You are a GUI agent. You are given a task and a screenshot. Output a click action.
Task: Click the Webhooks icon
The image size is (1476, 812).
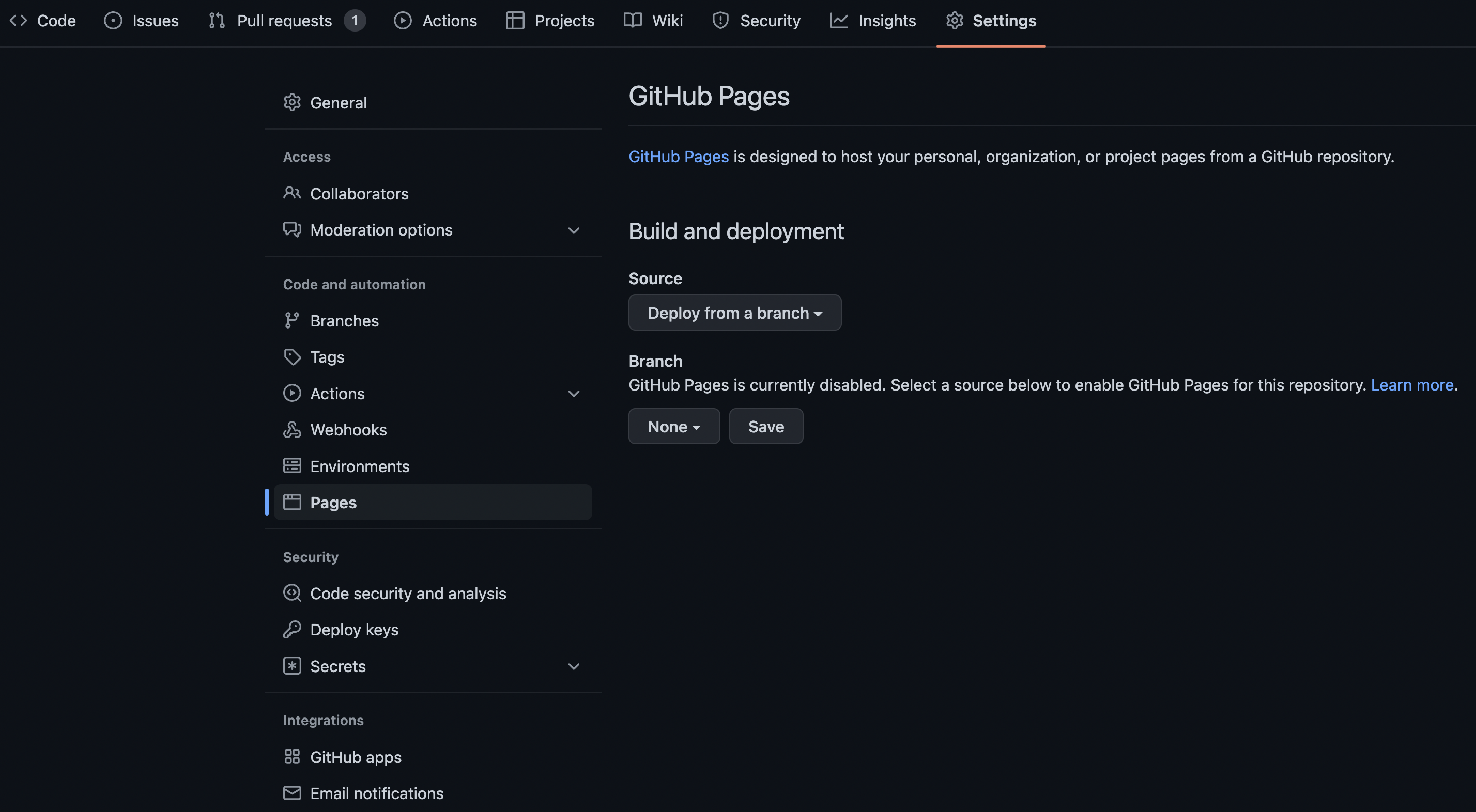292,429
